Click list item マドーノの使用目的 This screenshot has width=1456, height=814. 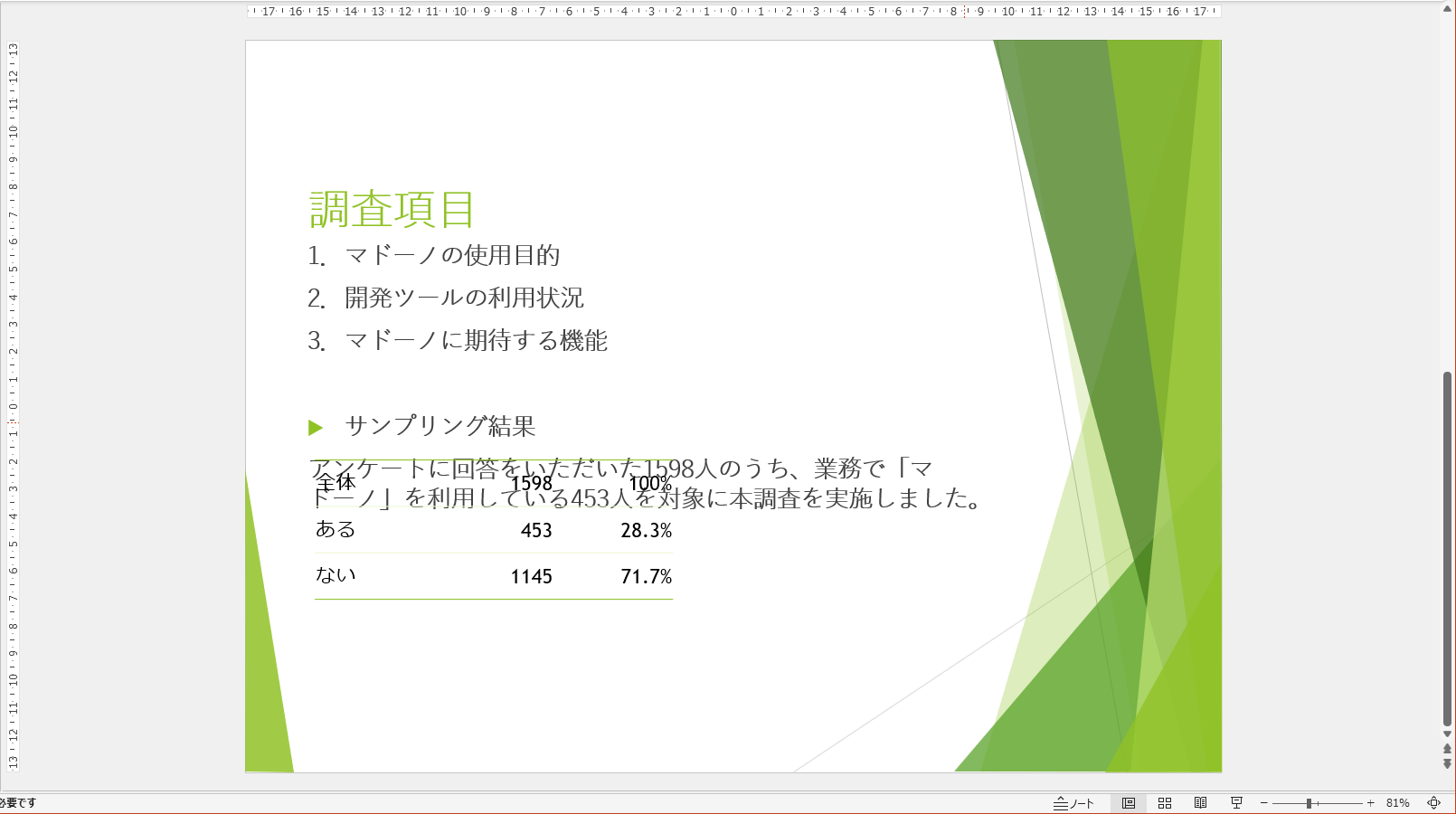pos(452,256)
